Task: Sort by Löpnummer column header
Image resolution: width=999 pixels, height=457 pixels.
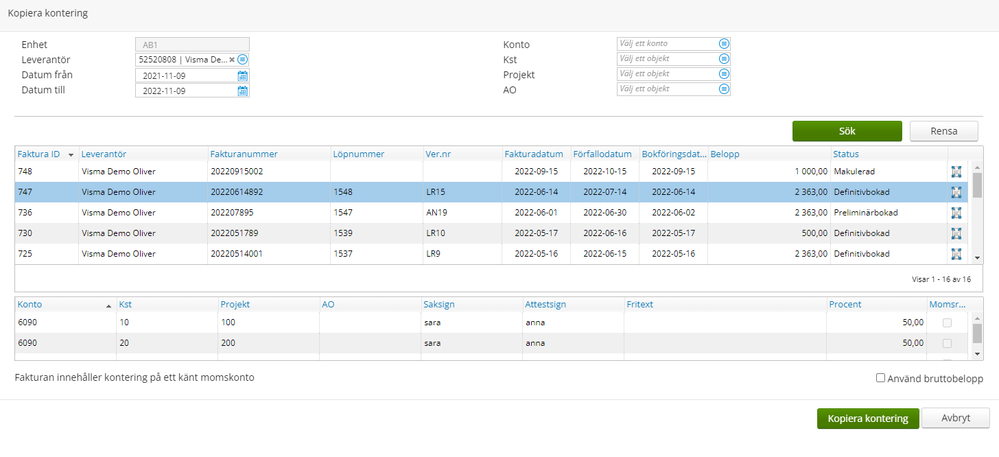Action: coord(358,154)
